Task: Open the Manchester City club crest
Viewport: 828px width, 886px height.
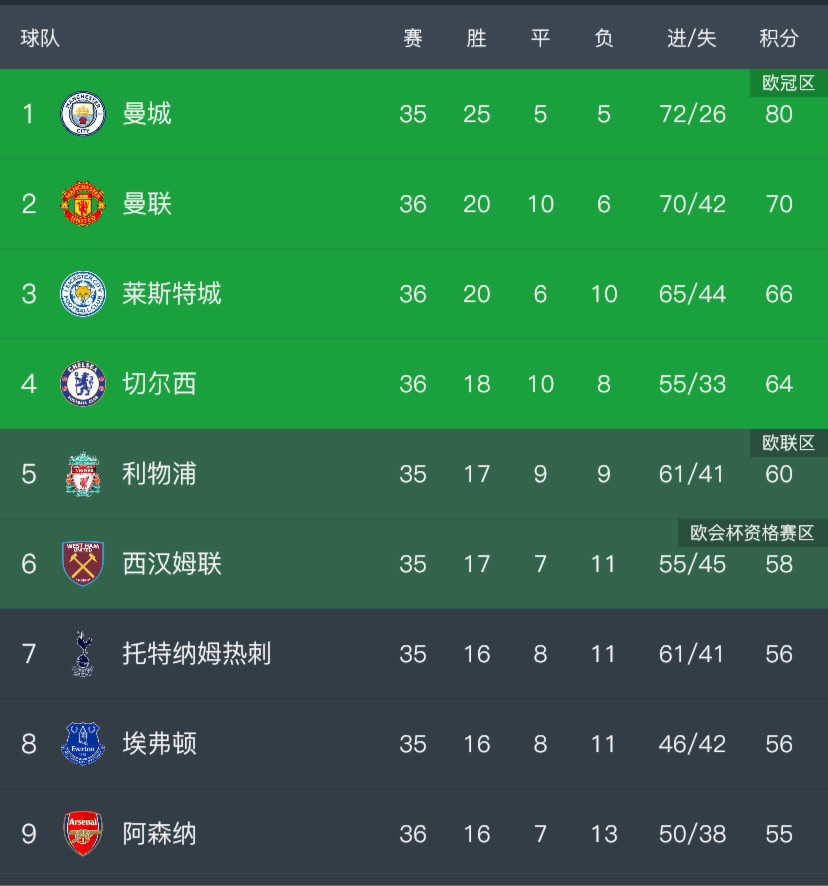Action: (83, 114)
